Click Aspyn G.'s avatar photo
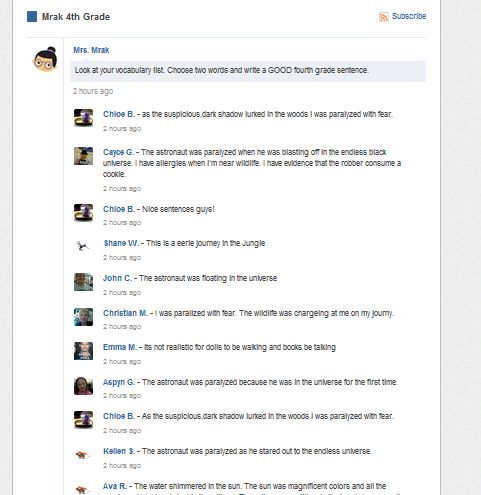481x495 pixels. coord(83,386)
